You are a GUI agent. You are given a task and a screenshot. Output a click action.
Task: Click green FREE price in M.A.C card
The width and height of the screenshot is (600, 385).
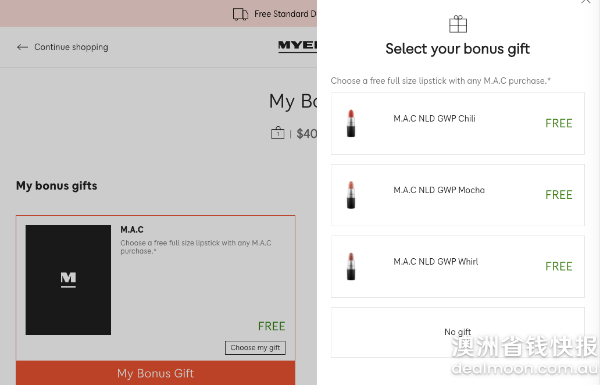[x=271, y=326]
